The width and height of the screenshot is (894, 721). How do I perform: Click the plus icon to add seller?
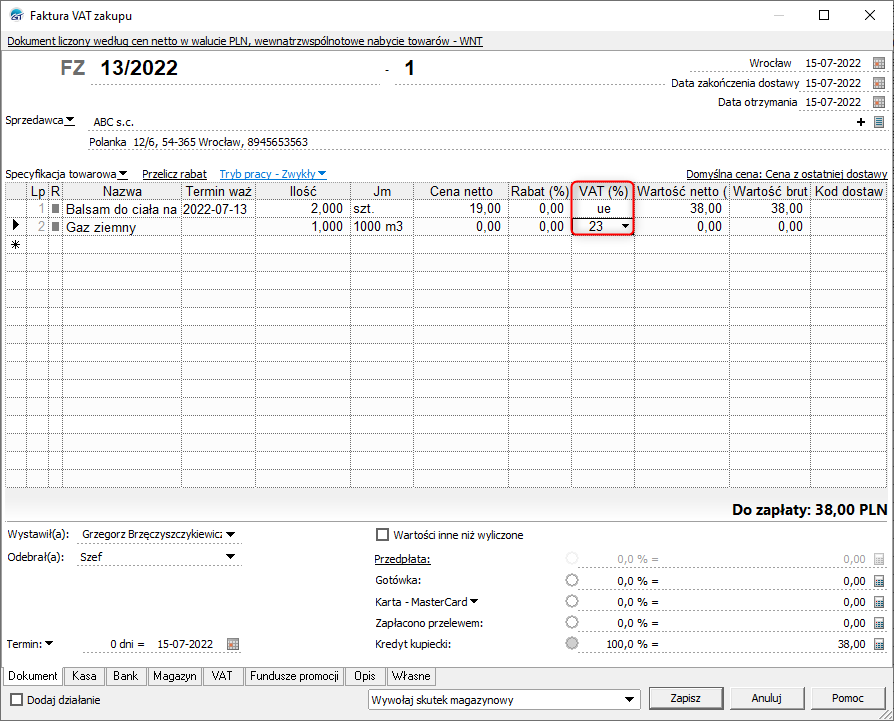coord(862,122)
